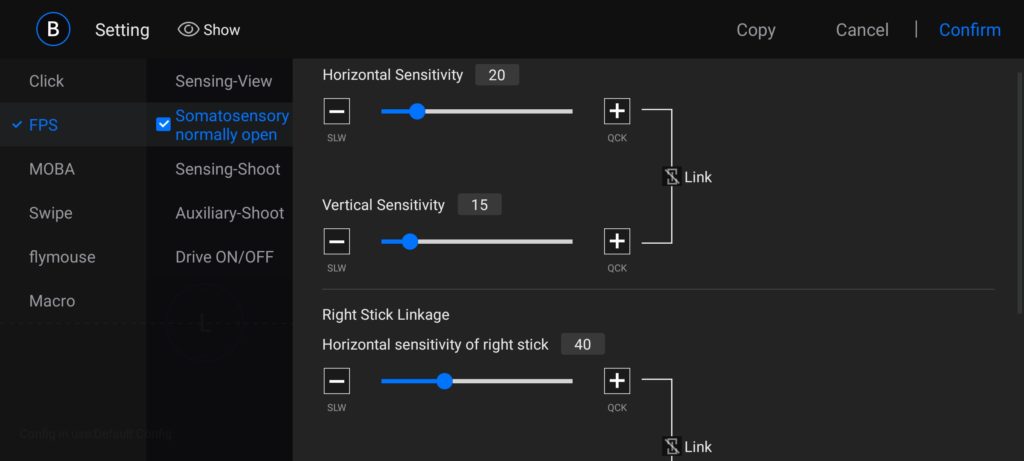Increase Horizontal Sensitivity with plus icon

click(617, 112)
